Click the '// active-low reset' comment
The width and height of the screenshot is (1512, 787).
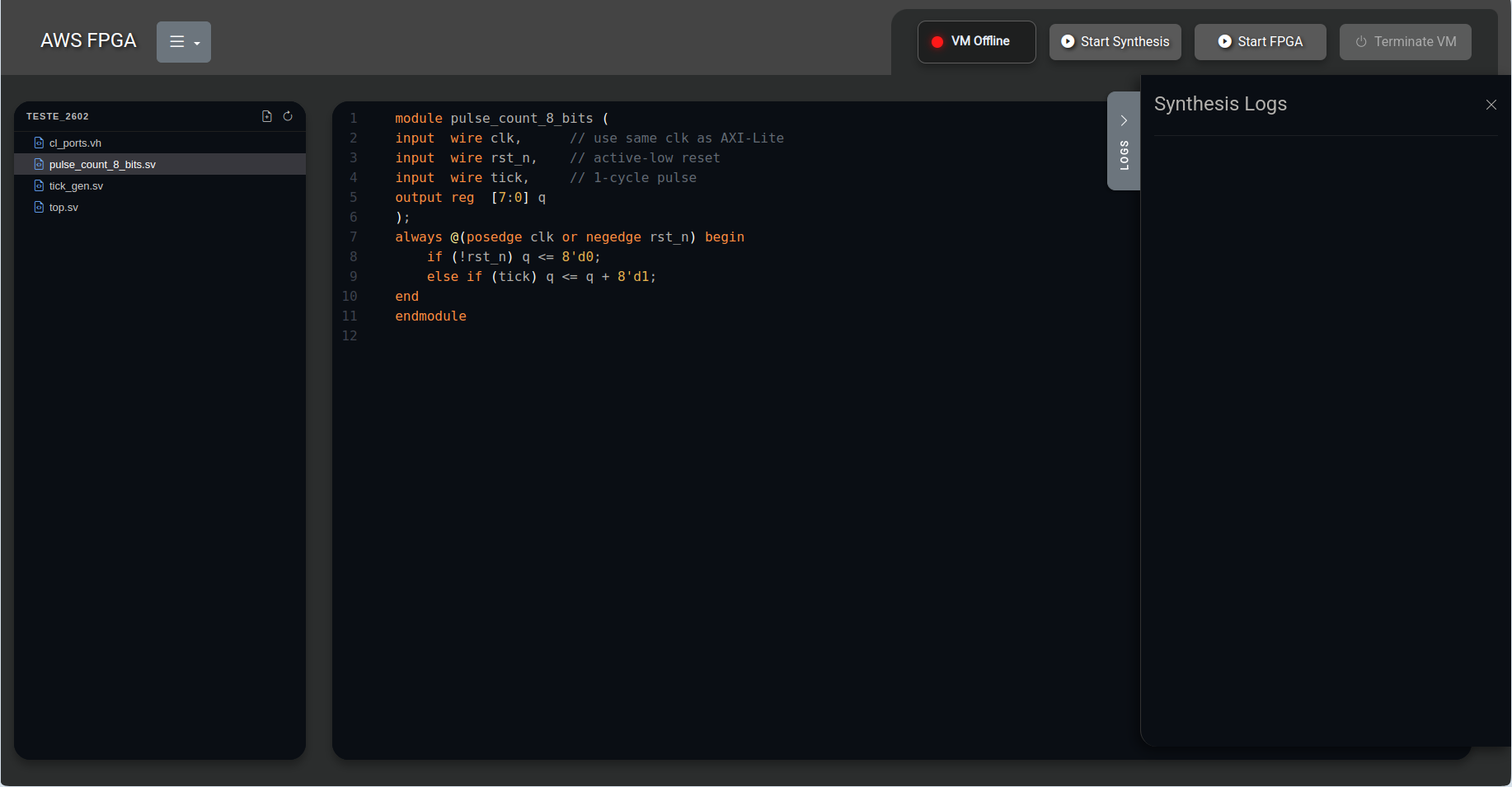click(645, 158)
